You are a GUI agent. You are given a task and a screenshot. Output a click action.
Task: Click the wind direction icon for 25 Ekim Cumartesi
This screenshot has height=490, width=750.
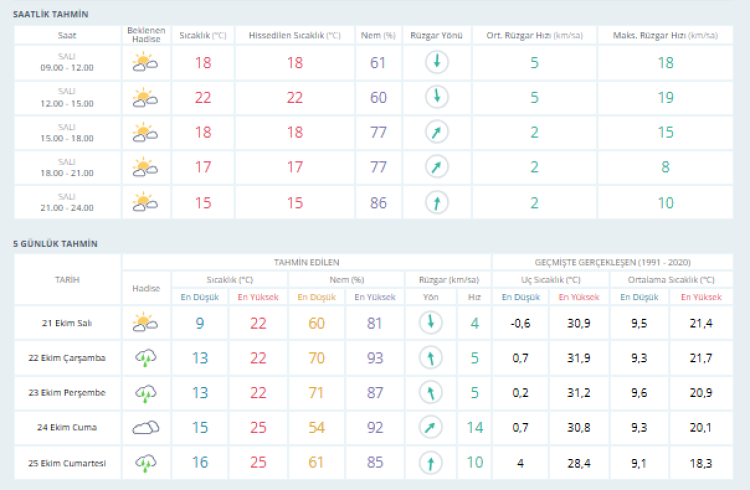point(429,462)
